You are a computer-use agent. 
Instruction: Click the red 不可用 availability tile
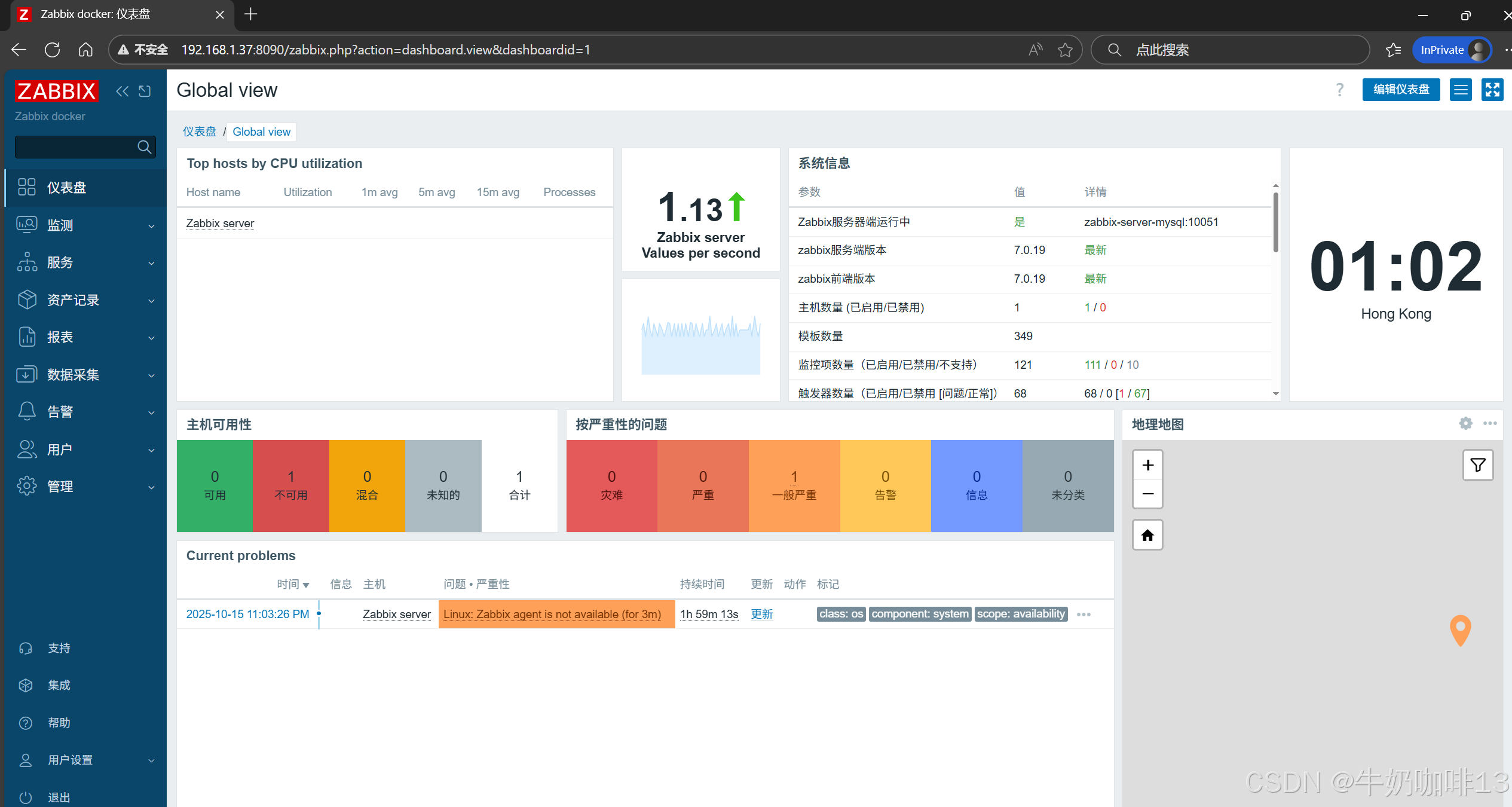(290, 485)
